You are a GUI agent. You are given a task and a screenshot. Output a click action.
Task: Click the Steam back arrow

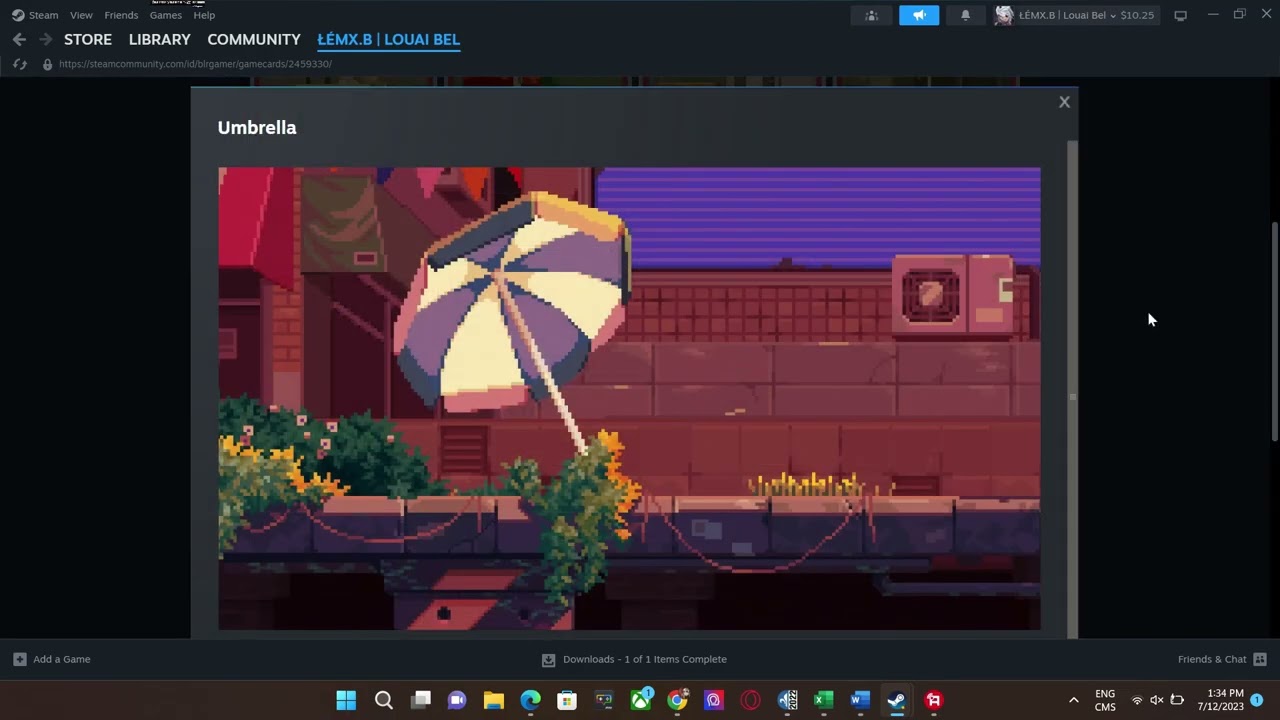19,39
